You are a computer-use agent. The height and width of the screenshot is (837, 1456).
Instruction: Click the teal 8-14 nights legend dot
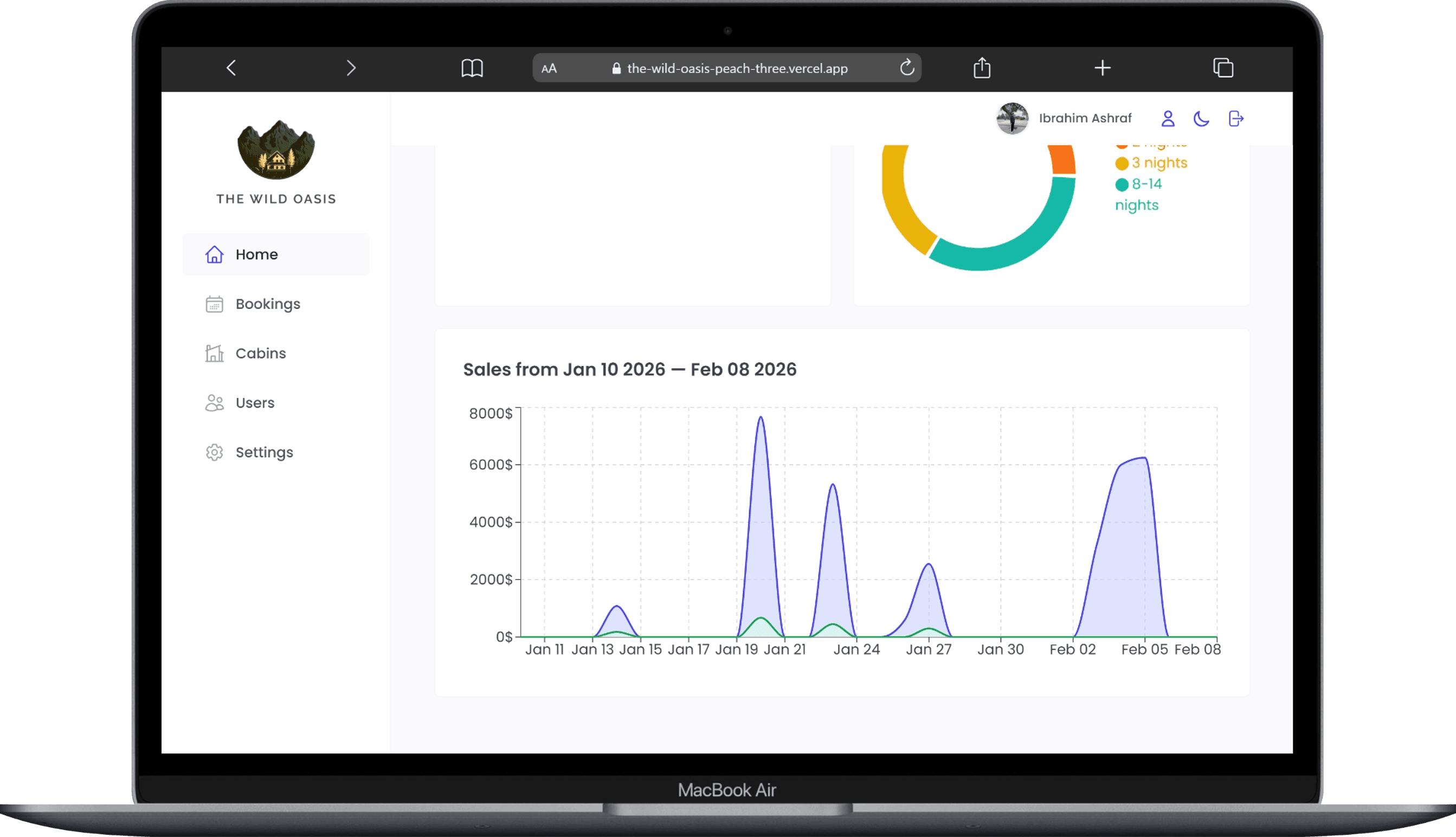coord(1122,184)
